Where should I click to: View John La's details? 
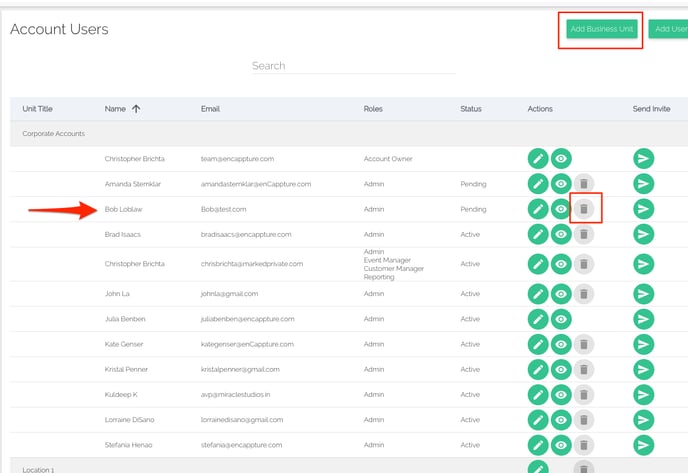561,294
